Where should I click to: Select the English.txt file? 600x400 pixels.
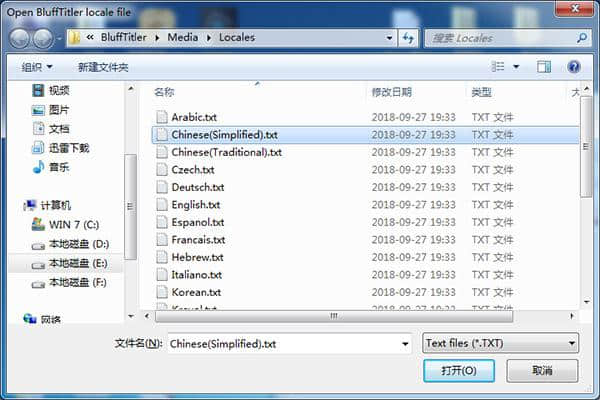coord(196,205)
